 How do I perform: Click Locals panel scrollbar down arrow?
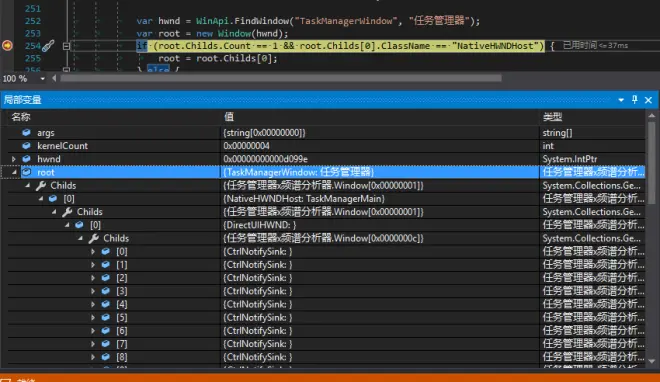coord(652,361)
